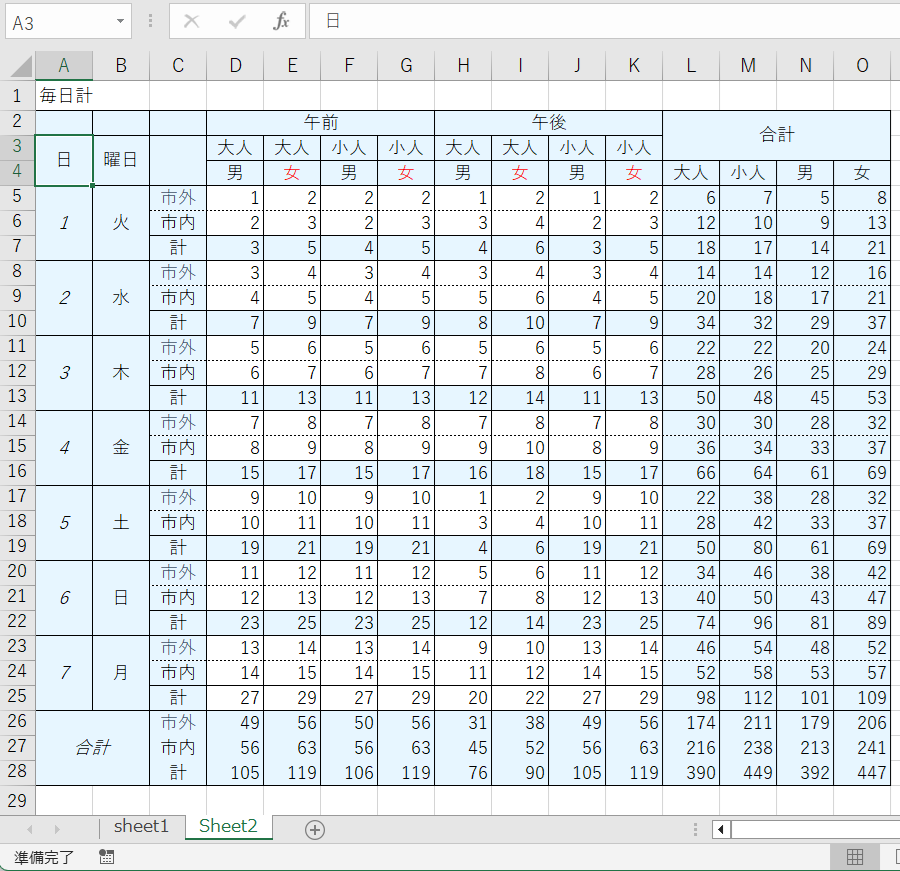
Task: Click the Select All corner triangle
Action: click(19, 66)
